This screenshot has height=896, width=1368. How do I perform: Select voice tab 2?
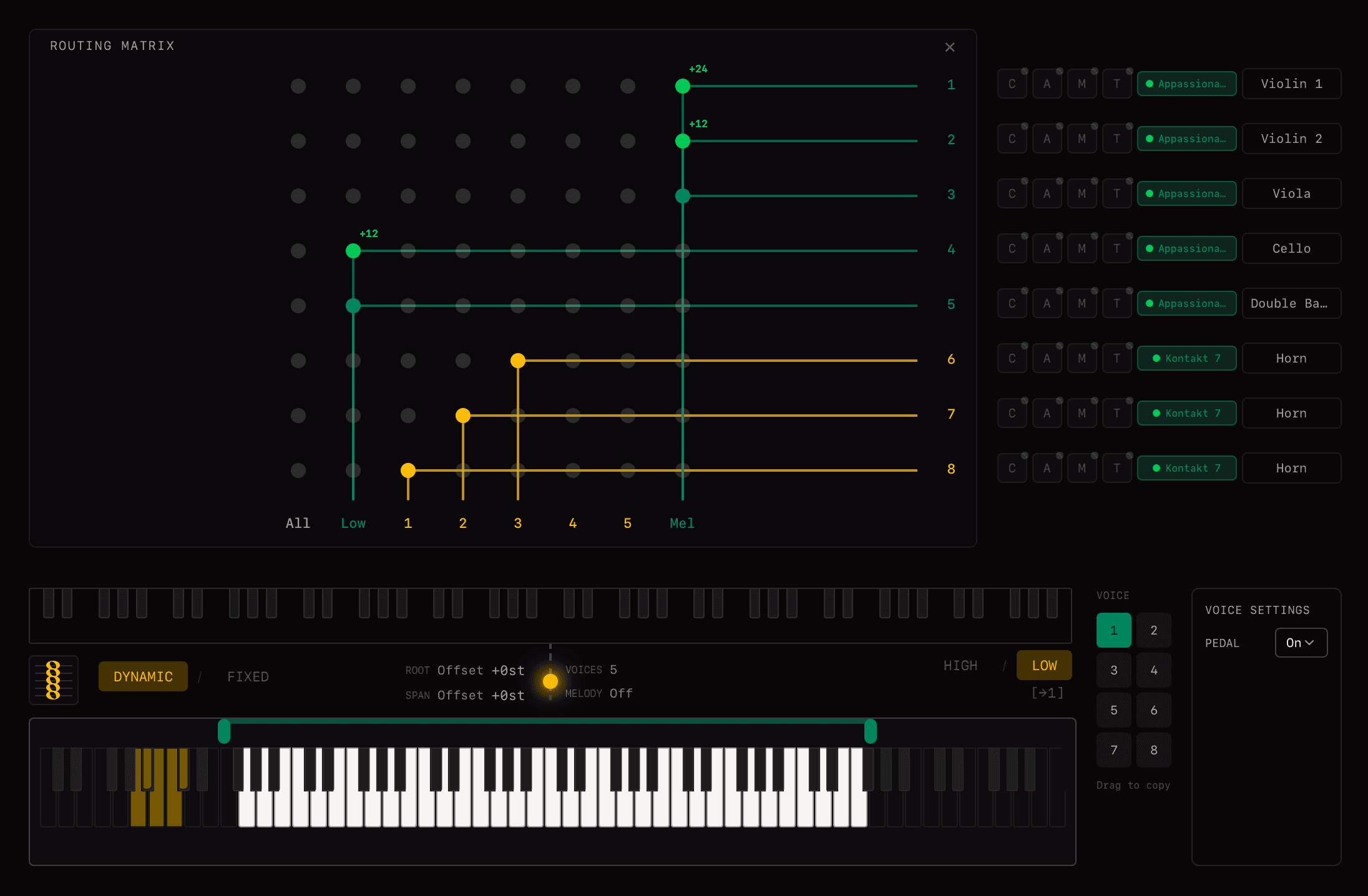pos(1153,630)
